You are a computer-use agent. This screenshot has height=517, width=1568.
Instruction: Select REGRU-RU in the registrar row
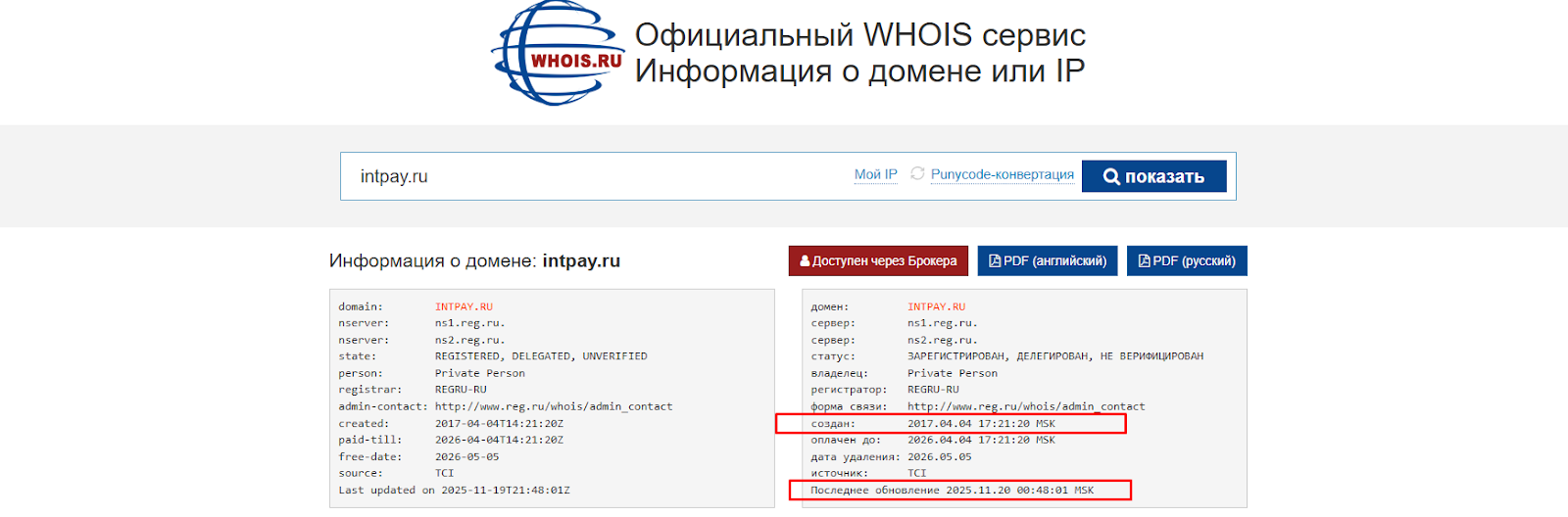(x=461, y=390)
